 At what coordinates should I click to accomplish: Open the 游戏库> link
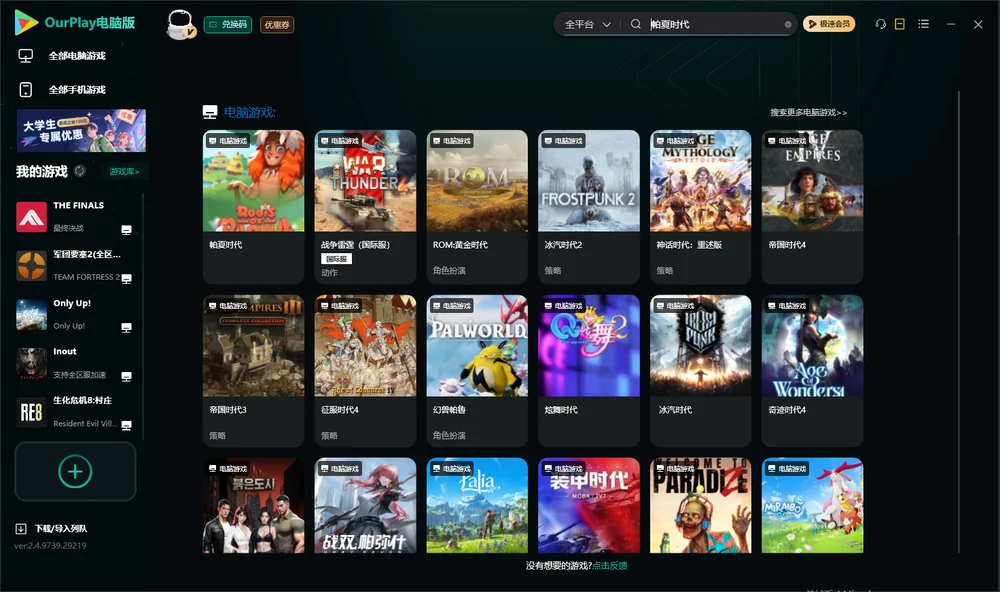point(124,172)
